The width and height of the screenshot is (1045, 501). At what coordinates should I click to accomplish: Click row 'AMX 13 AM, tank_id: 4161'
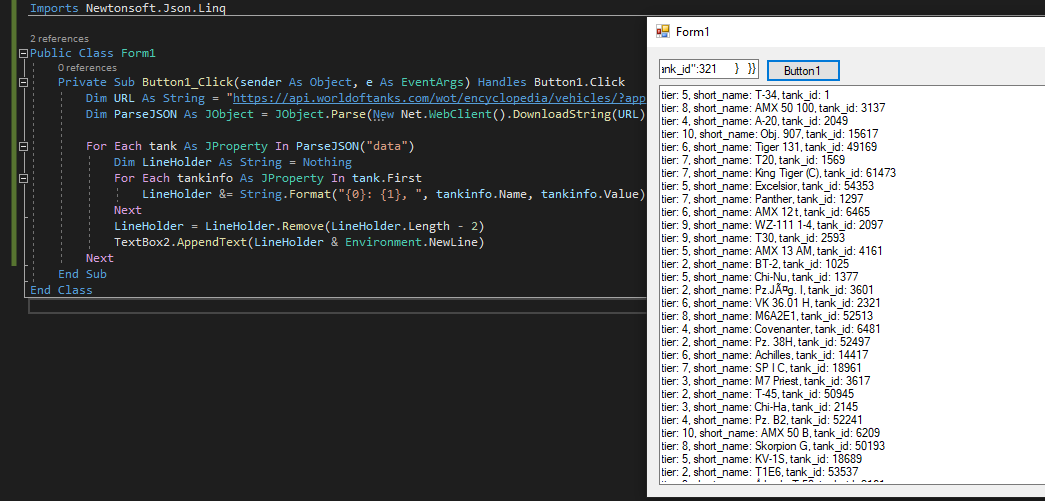coord(771,250)
